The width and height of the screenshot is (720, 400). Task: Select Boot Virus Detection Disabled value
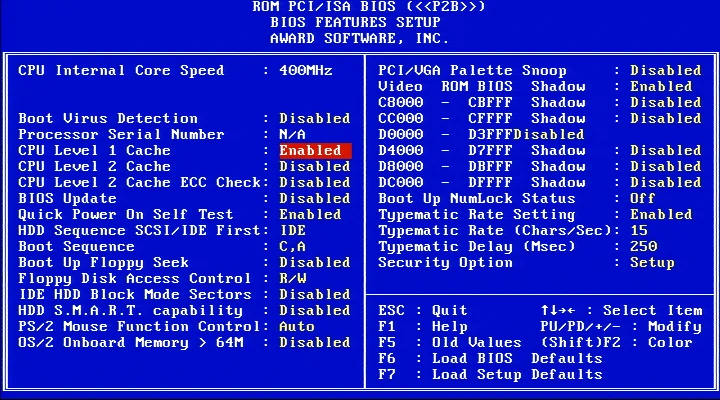tap(315, 118)
